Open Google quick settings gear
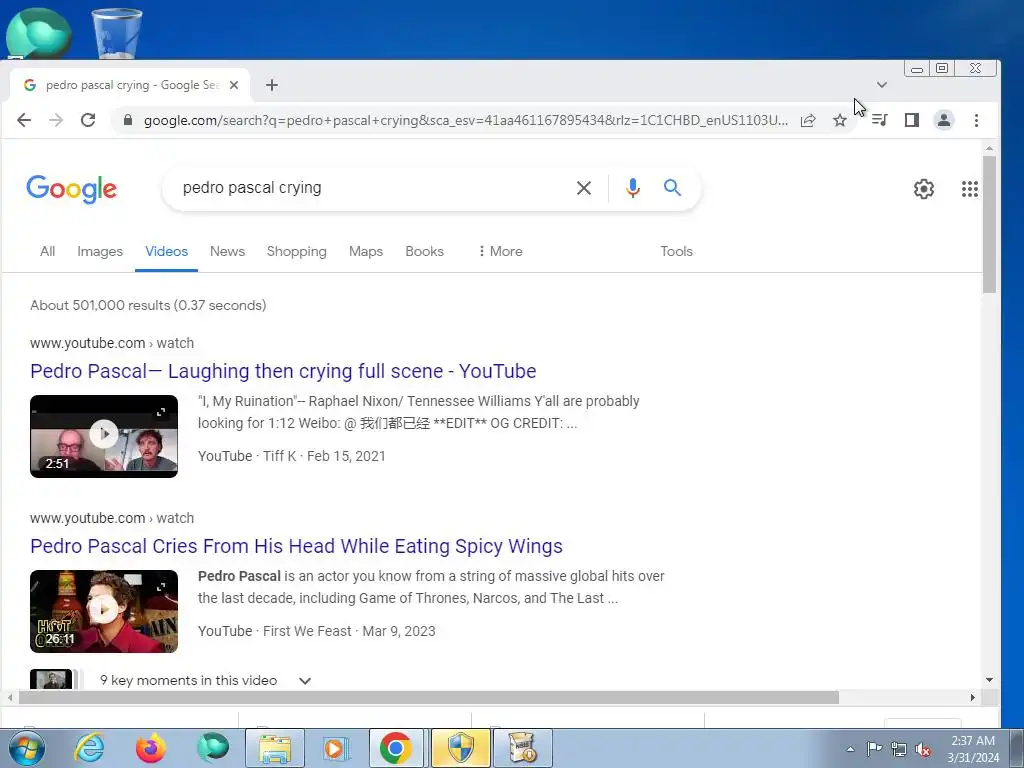 (x=923, y=189)
